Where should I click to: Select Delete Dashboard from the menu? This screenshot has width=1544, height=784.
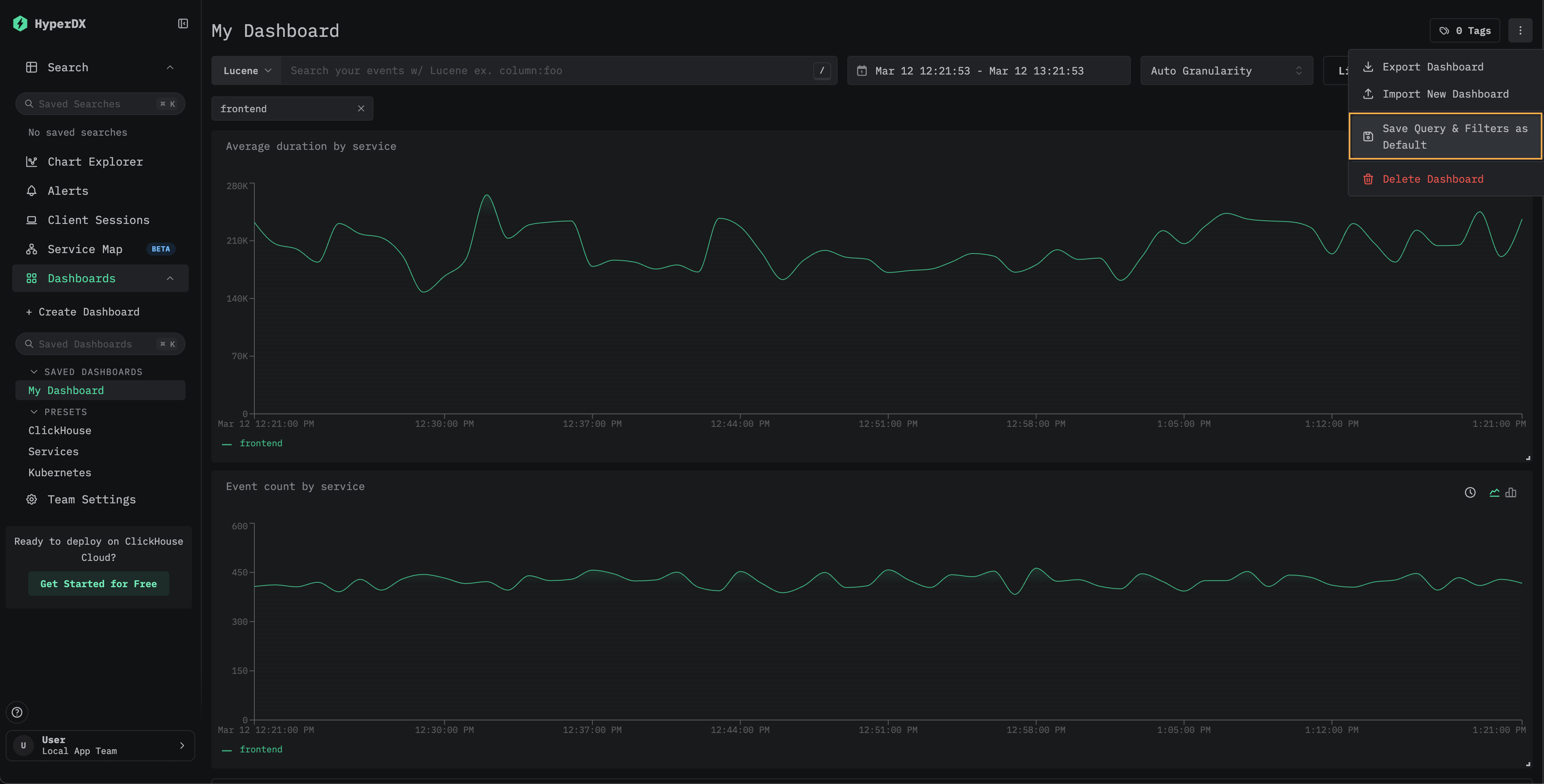click(x=1433, y=179)
